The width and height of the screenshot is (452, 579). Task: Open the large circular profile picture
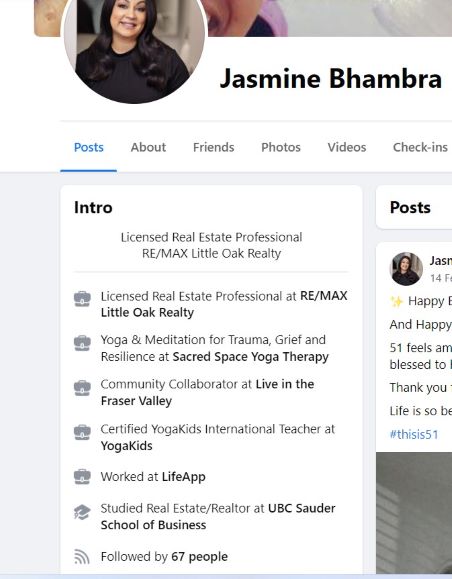pos(134,48)
